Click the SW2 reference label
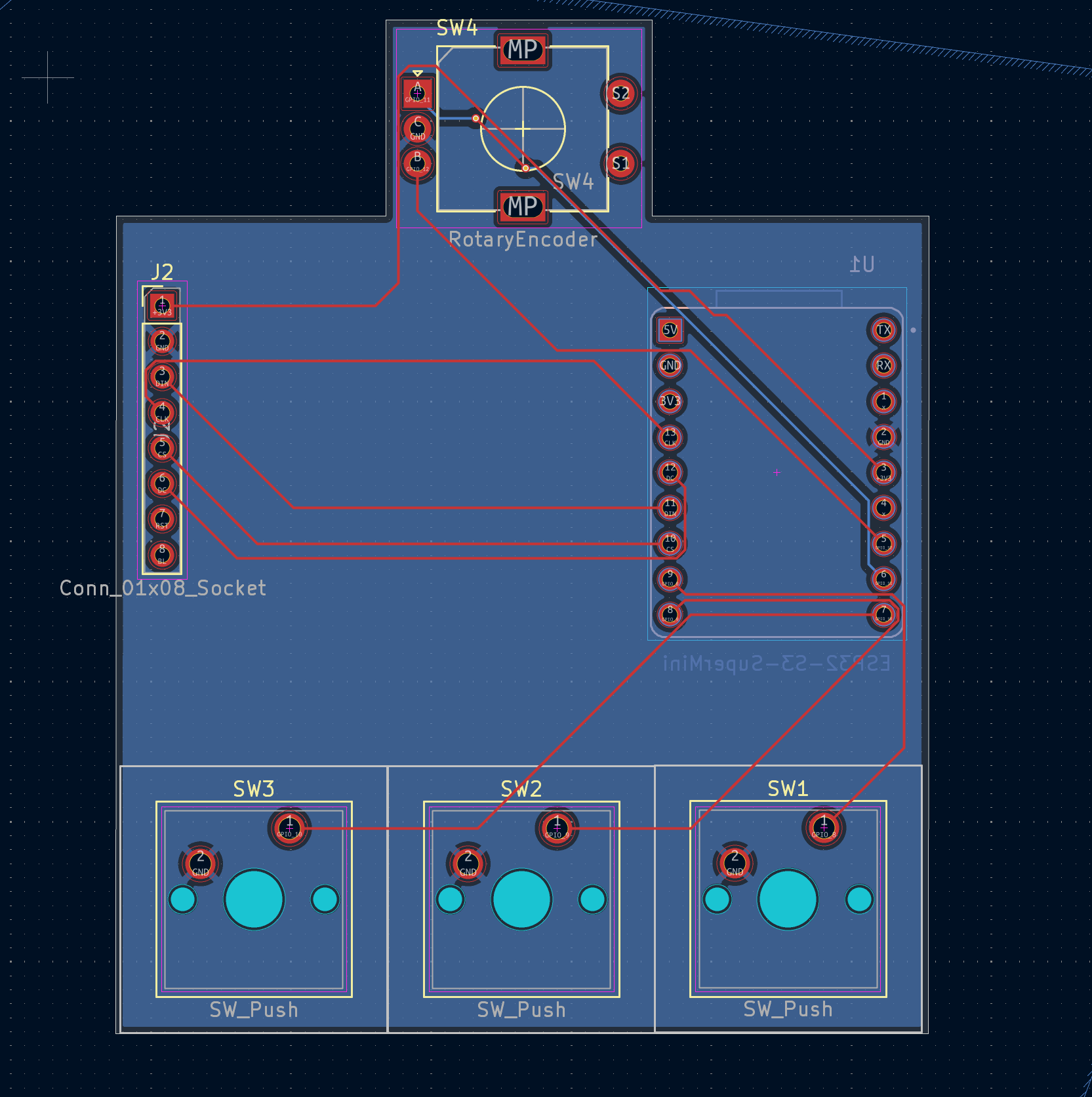This screenshot has width=1092, height=1097. 521,789
